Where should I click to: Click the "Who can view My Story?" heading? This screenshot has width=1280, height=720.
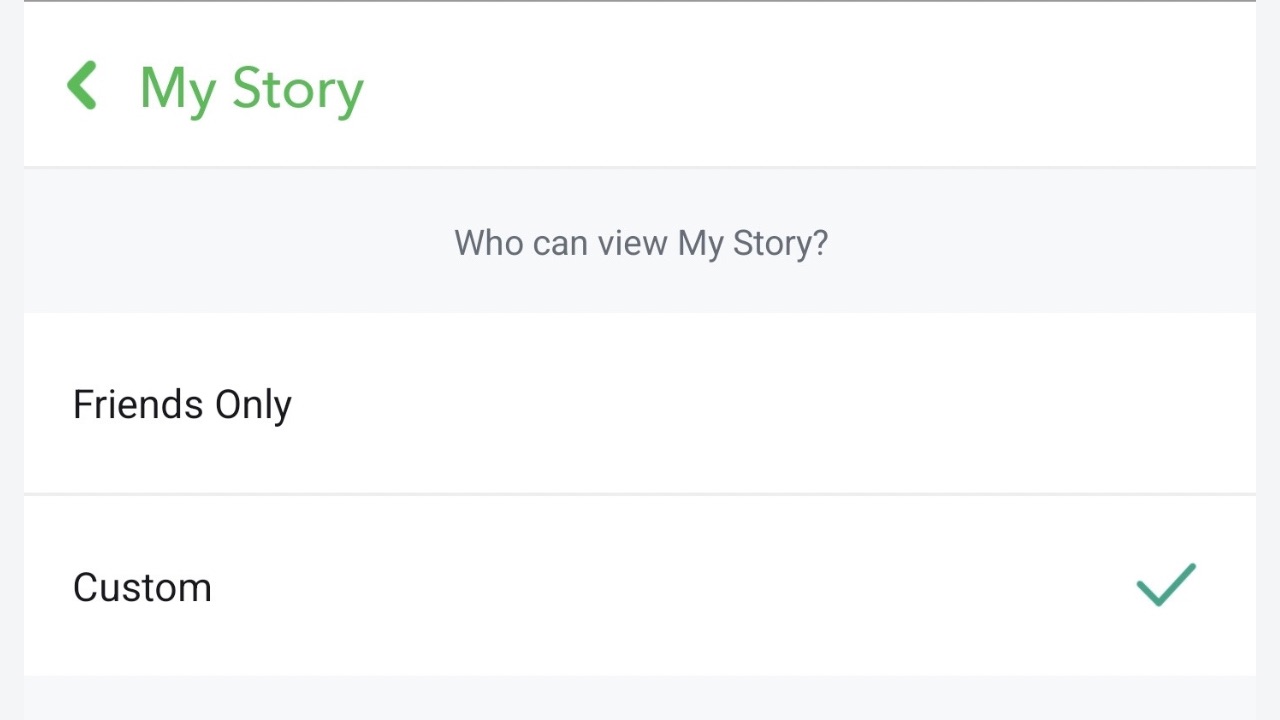[640, 243]
